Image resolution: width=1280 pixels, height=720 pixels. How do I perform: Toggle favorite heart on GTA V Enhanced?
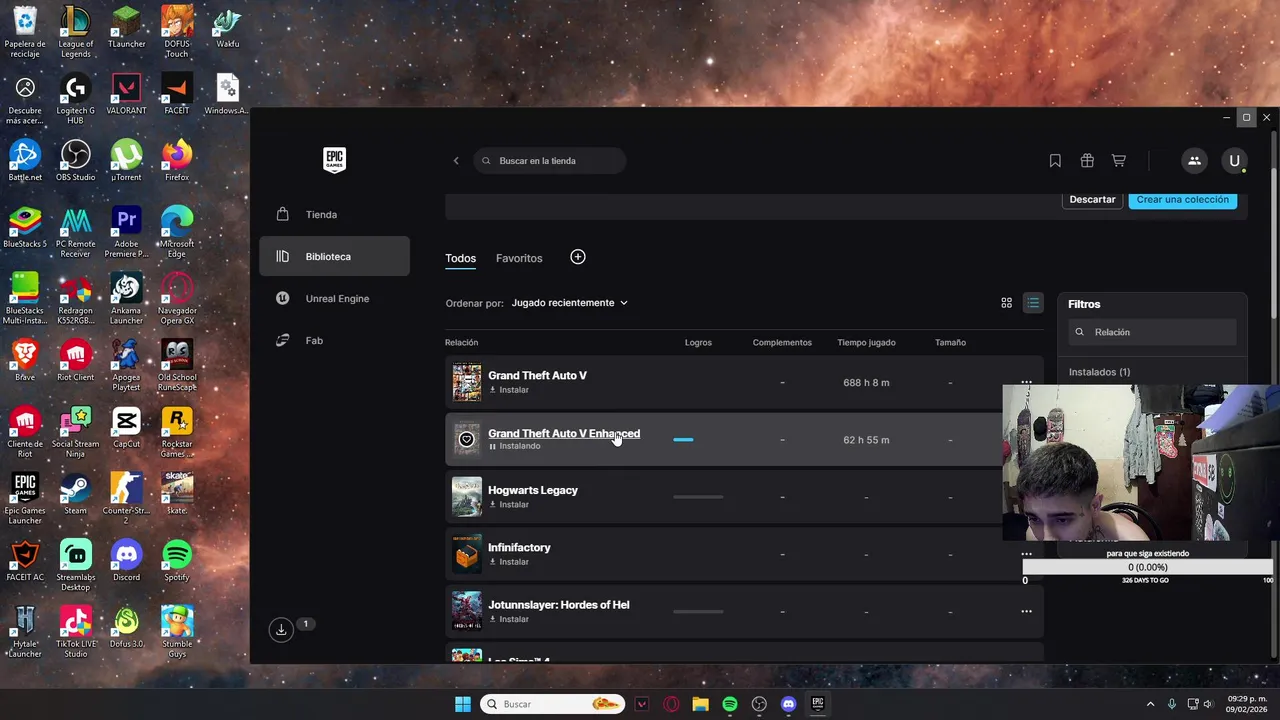467,440
